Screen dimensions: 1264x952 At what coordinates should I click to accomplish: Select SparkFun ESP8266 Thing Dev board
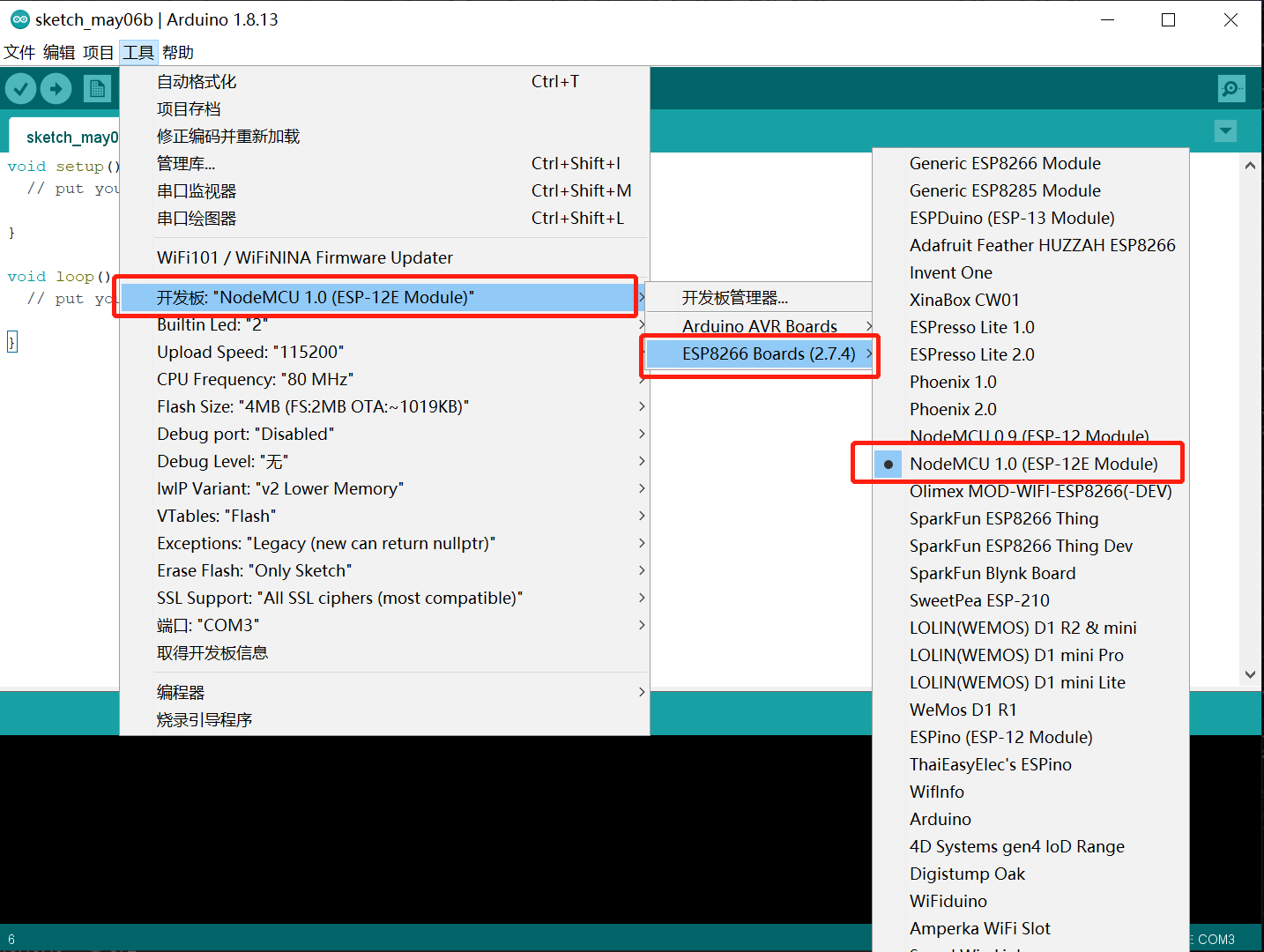[1030, 547]
